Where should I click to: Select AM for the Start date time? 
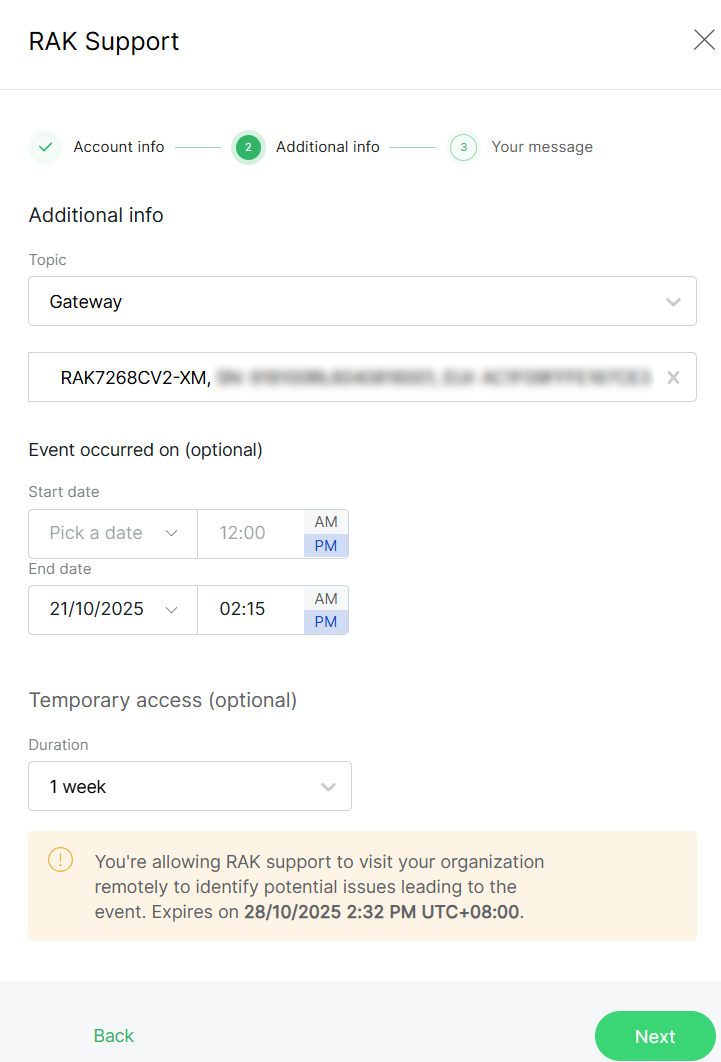(326, 522)
